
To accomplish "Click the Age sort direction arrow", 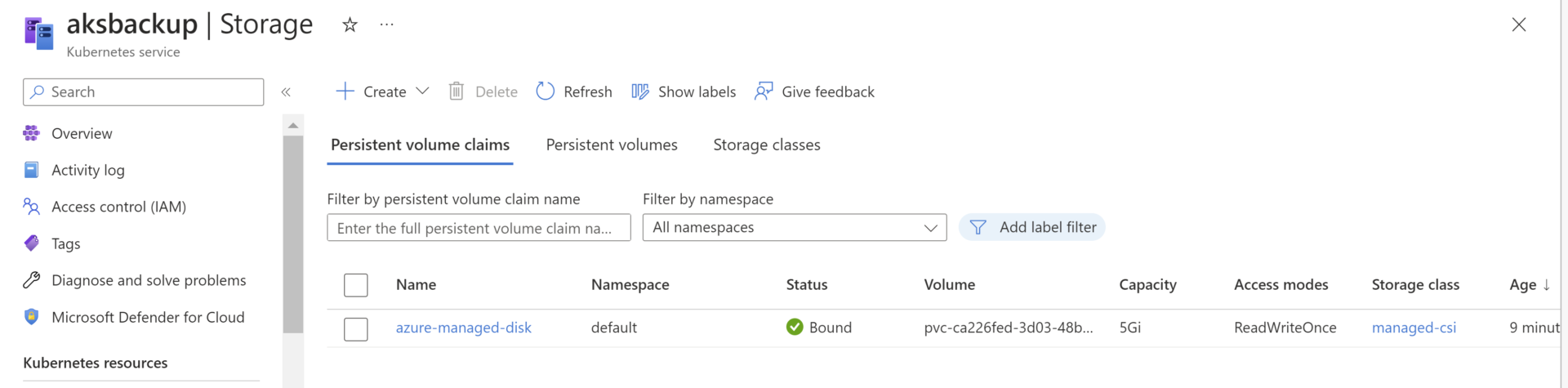I will pos(1546,284).
